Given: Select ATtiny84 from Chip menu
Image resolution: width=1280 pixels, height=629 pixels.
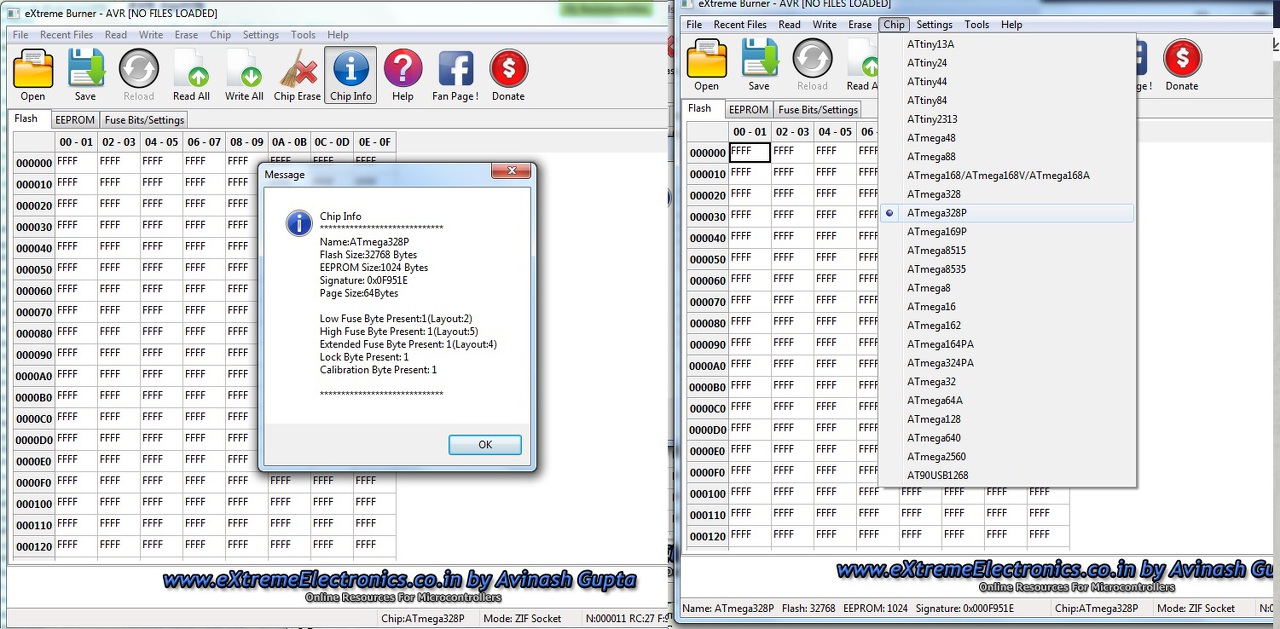Looking at the screenshot, I should tap(1007, 101).
